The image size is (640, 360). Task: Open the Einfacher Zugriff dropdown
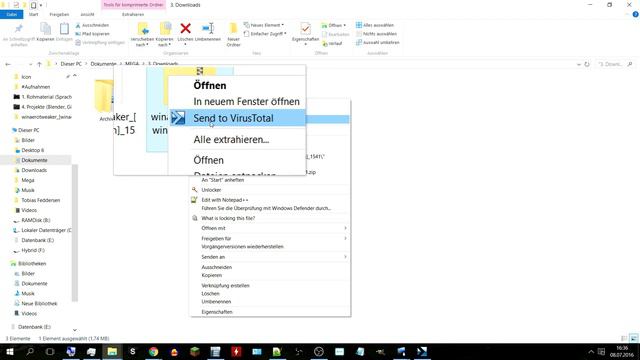click(x=265, y=34)
